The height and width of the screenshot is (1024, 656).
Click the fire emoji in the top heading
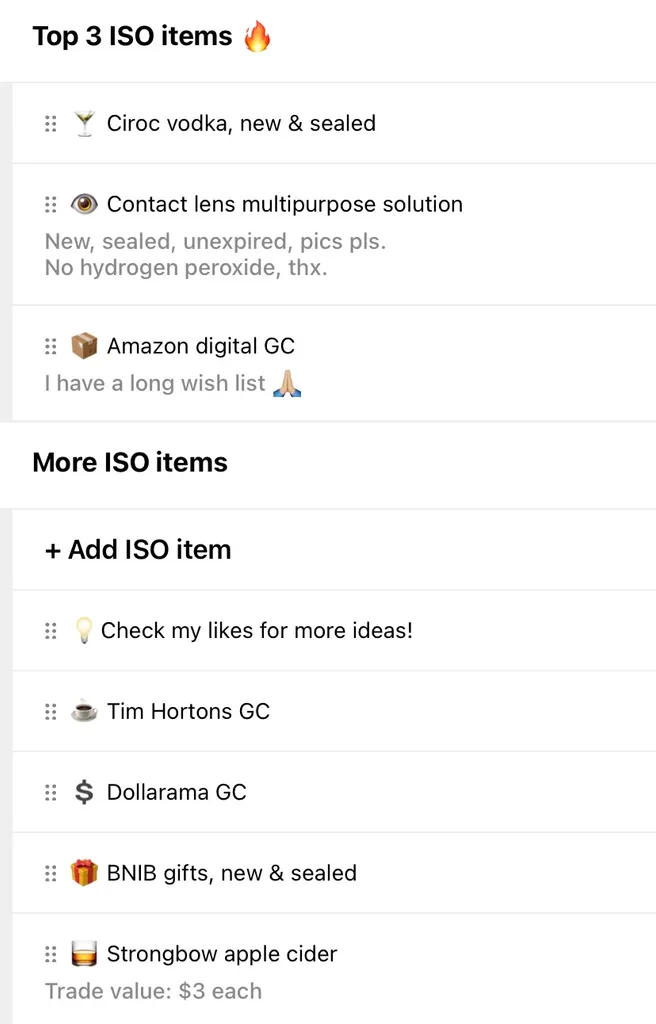pyautogui.click(x=259, y=35)
